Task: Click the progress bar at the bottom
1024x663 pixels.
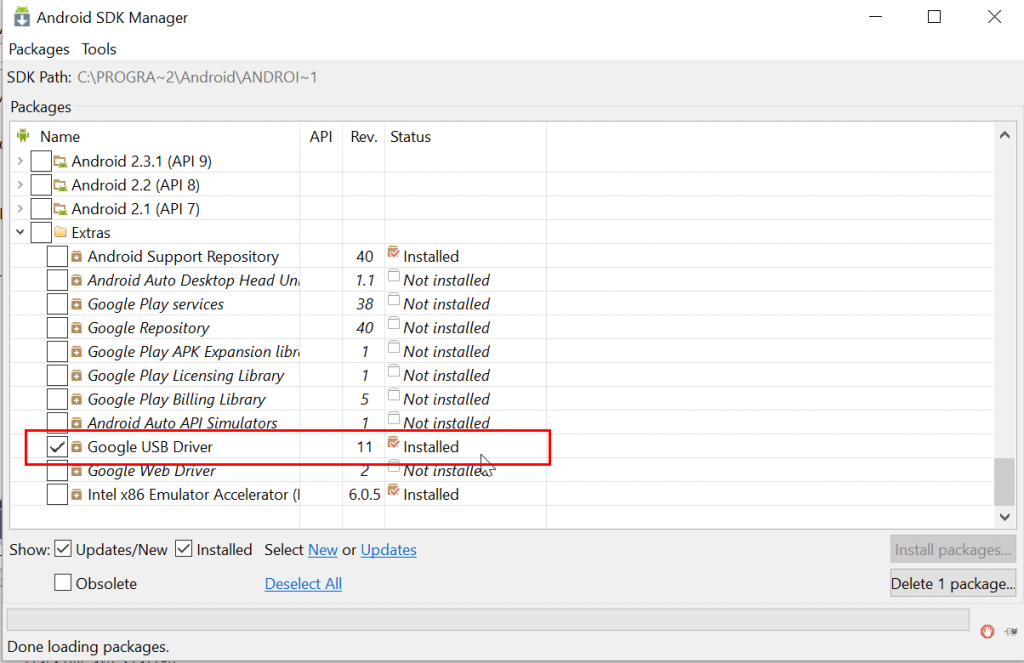Action: click(x=488, y=619)
